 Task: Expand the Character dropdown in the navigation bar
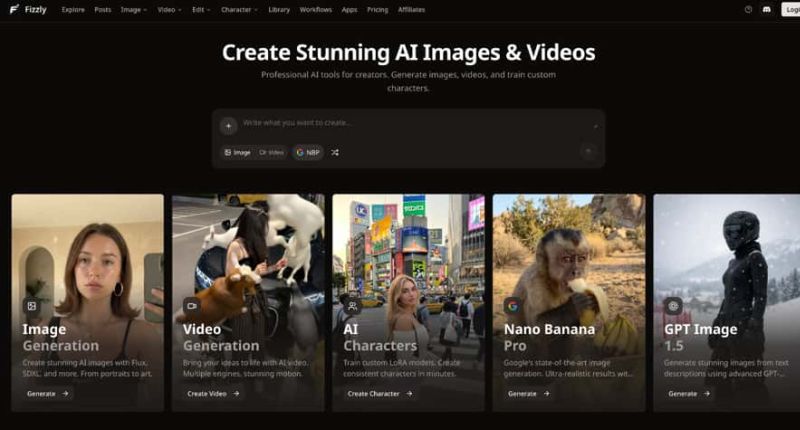pos(240,9)
